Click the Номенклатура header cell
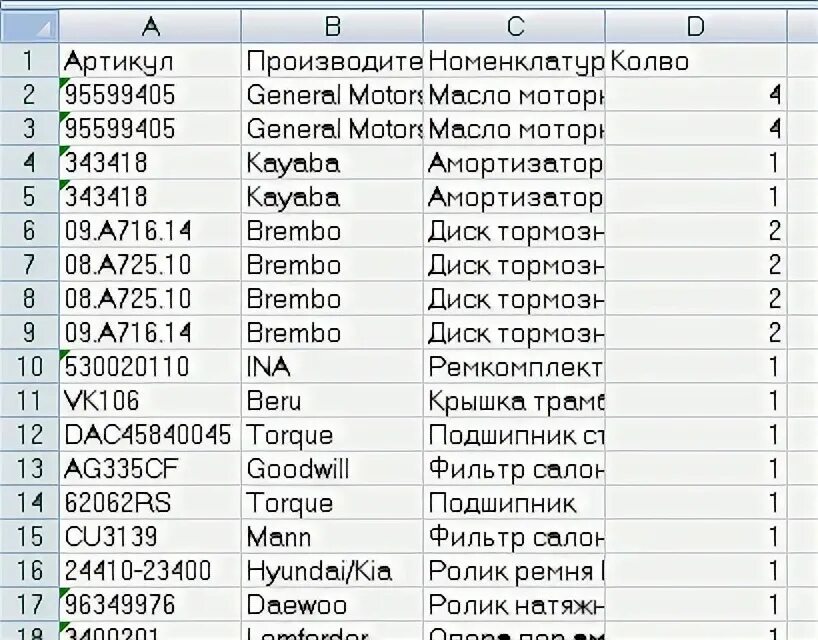The height and width of the screenshot is (640, 818). click(x=514, y=61)
